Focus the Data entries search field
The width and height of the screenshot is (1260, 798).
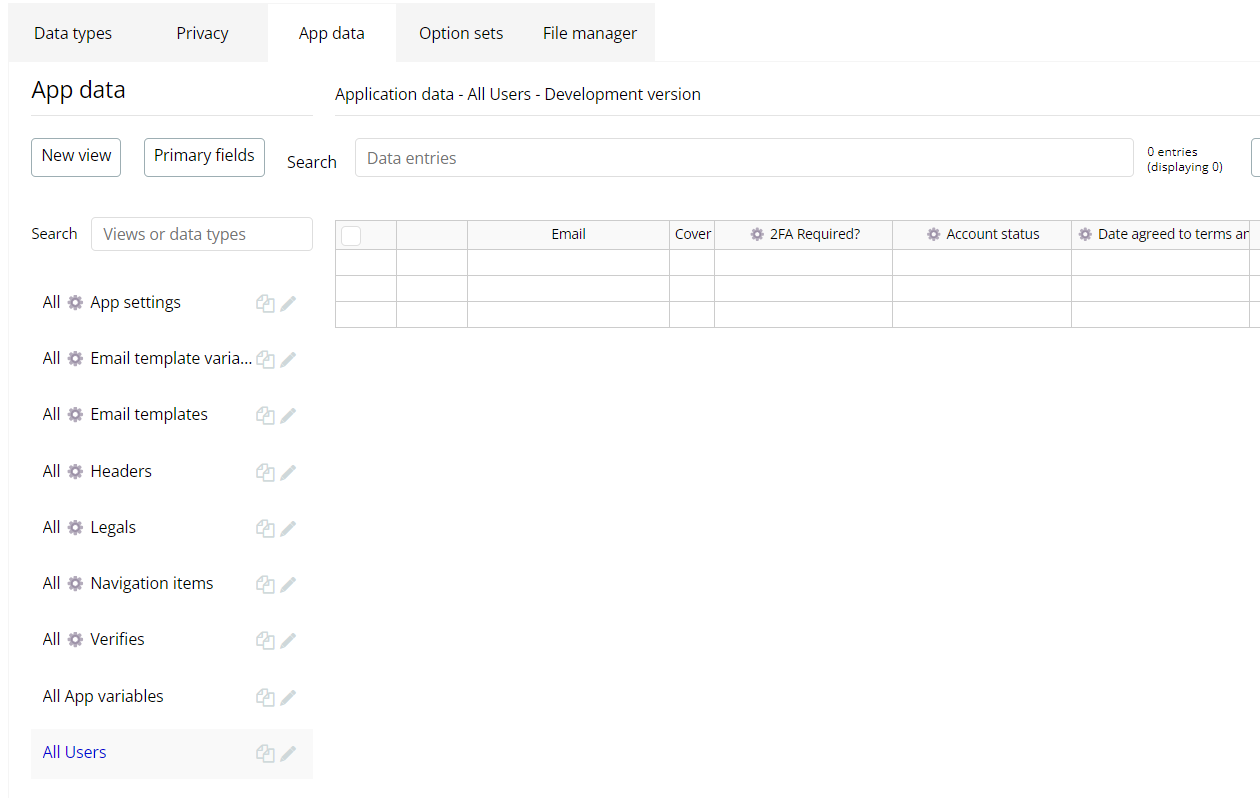click(743, 158)
